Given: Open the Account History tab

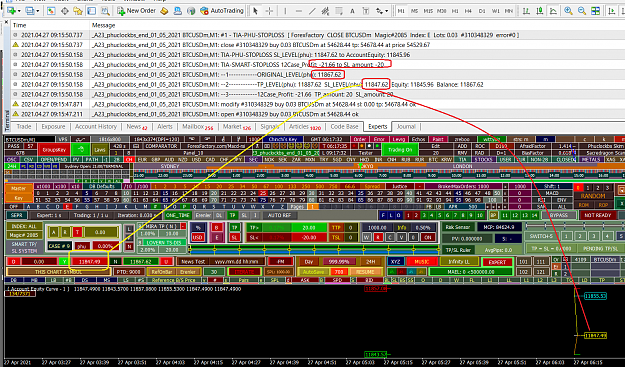Looking at the screenshot, I should [96, 126].
